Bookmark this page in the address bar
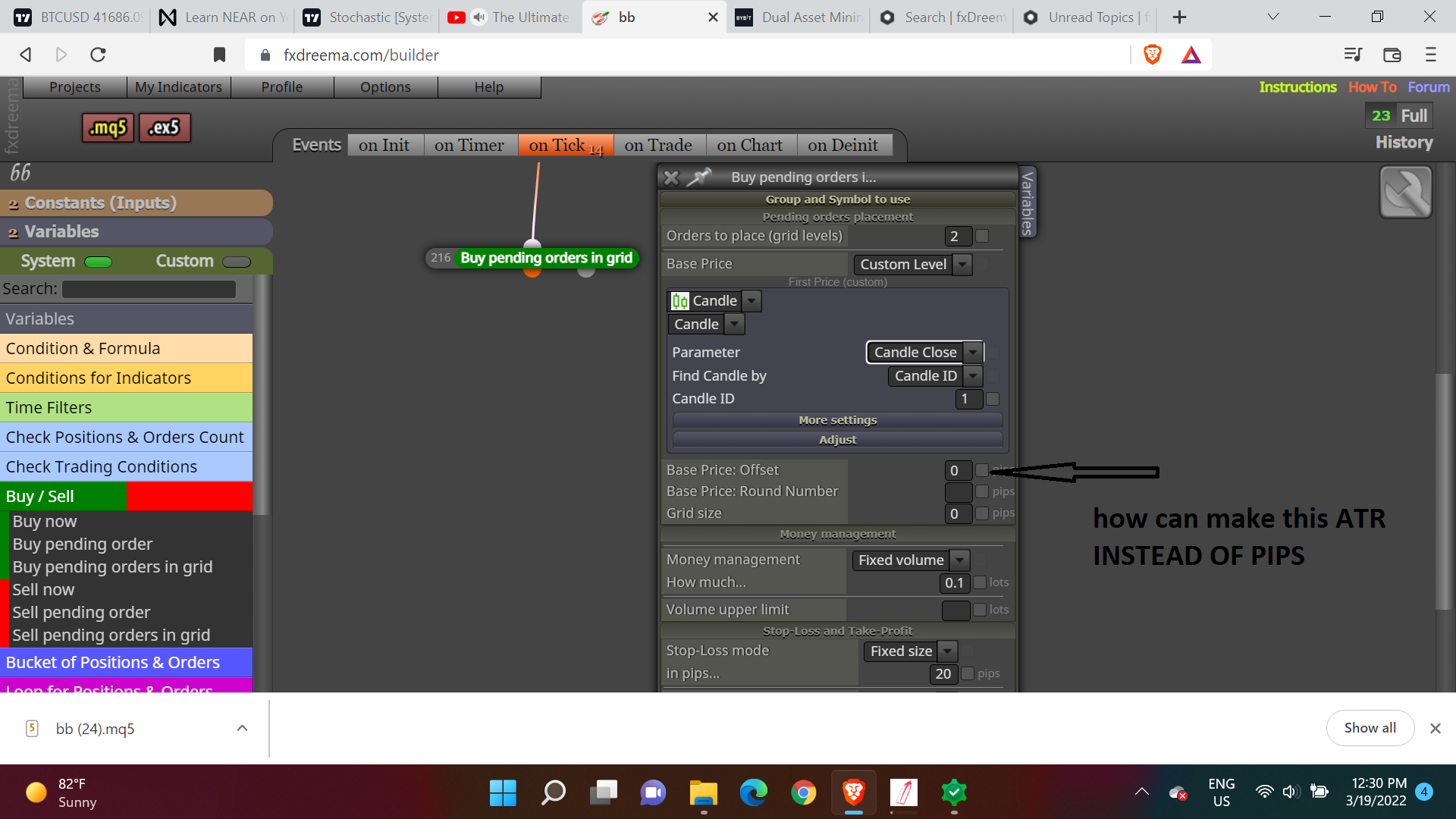 coord(219,55)
